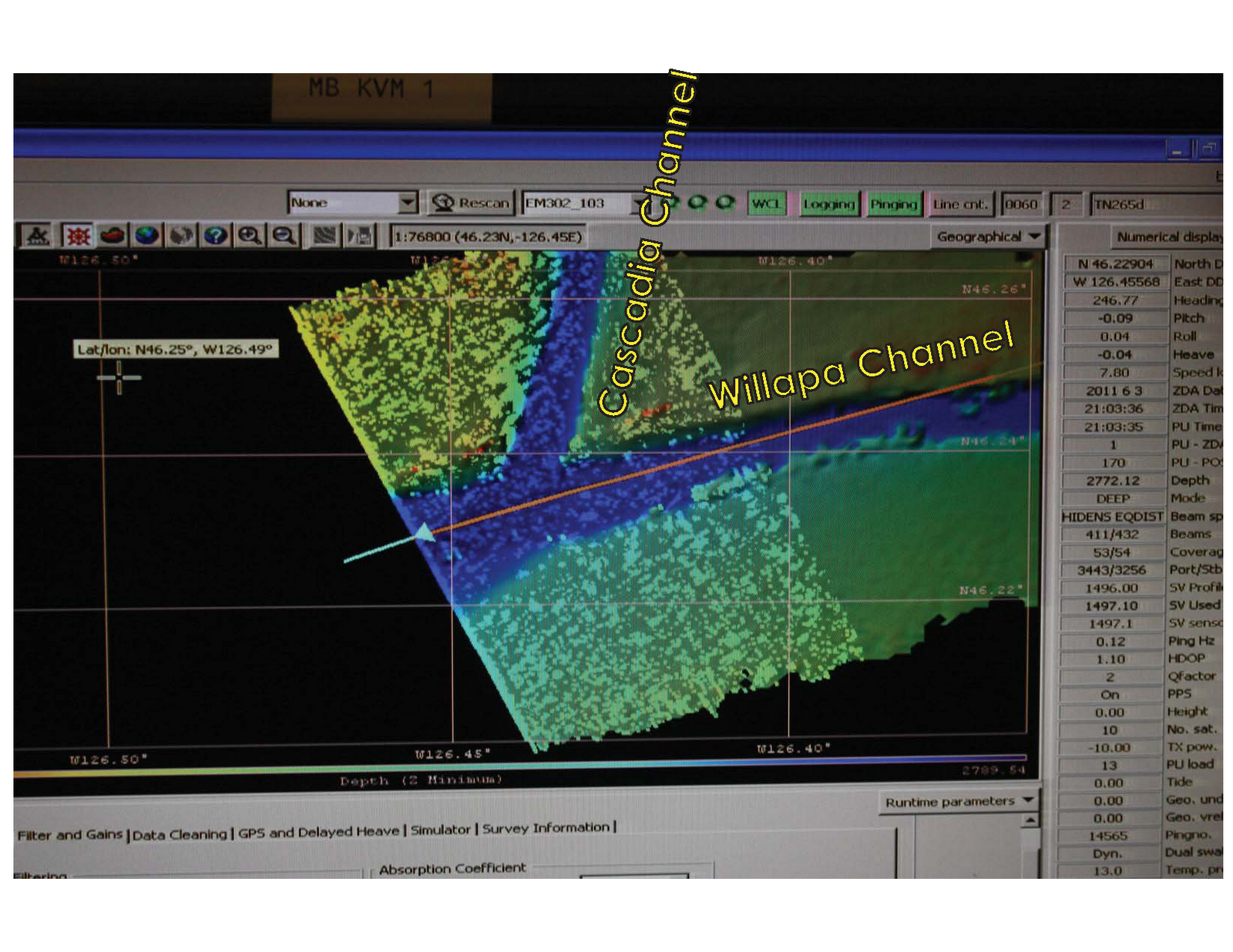This screenshot has height=952, width=1233.
Task: Open the Runtime parameters panel dropdown
Action: pyautogui.click(x=959, y=802)
